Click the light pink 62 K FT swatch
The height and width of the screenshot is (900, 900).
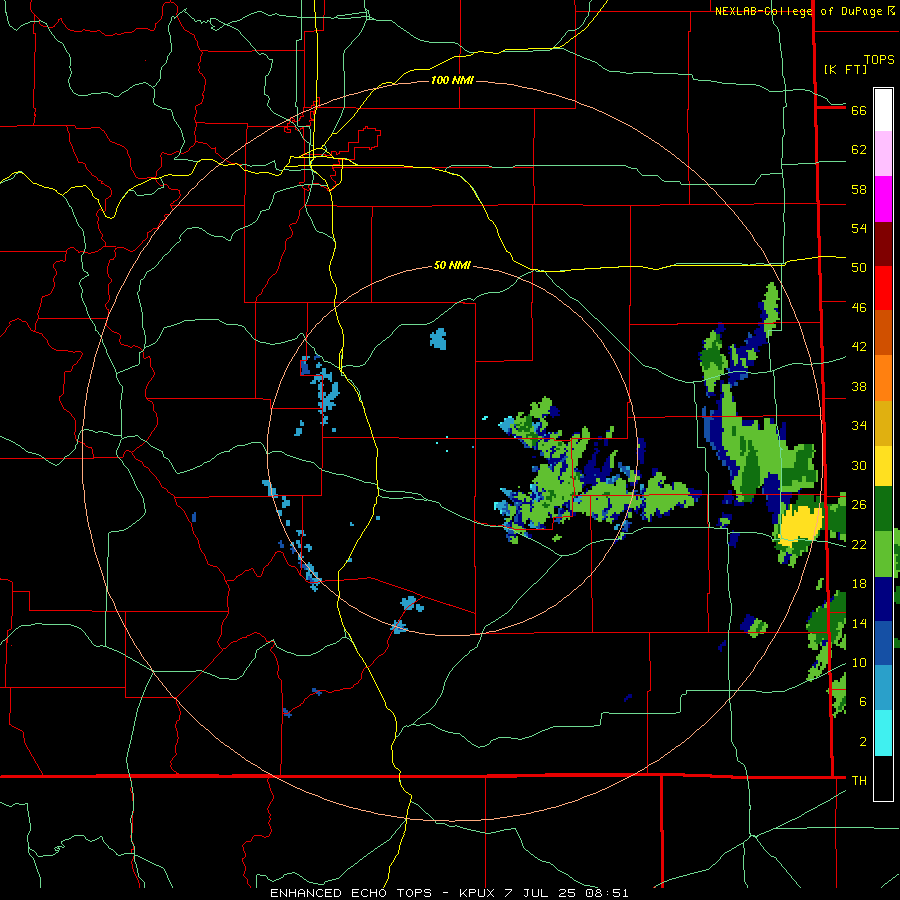(883, 153)
